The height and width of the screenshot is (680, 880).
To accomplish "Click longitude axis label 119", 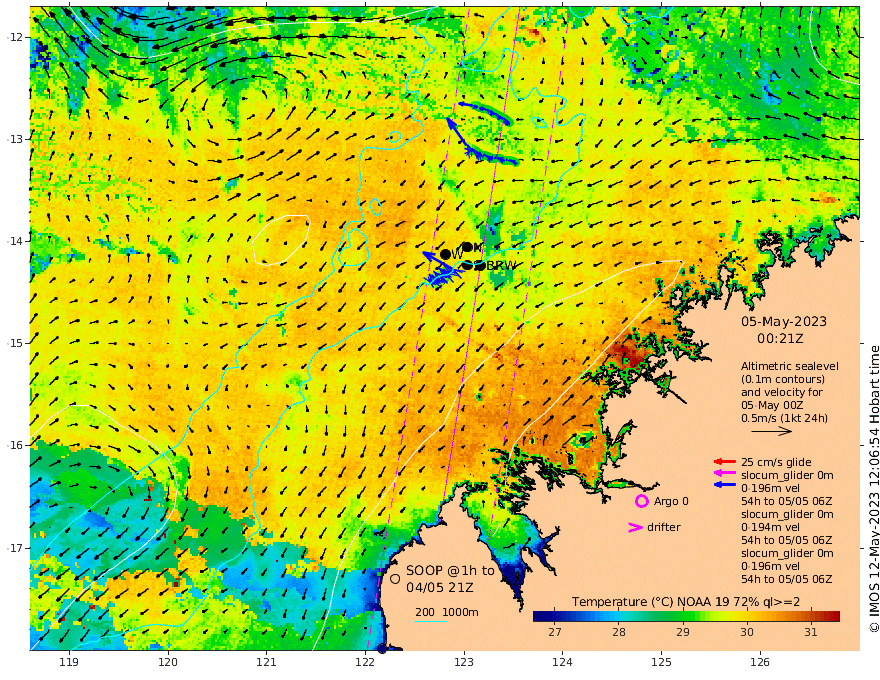I will point(69,662).
